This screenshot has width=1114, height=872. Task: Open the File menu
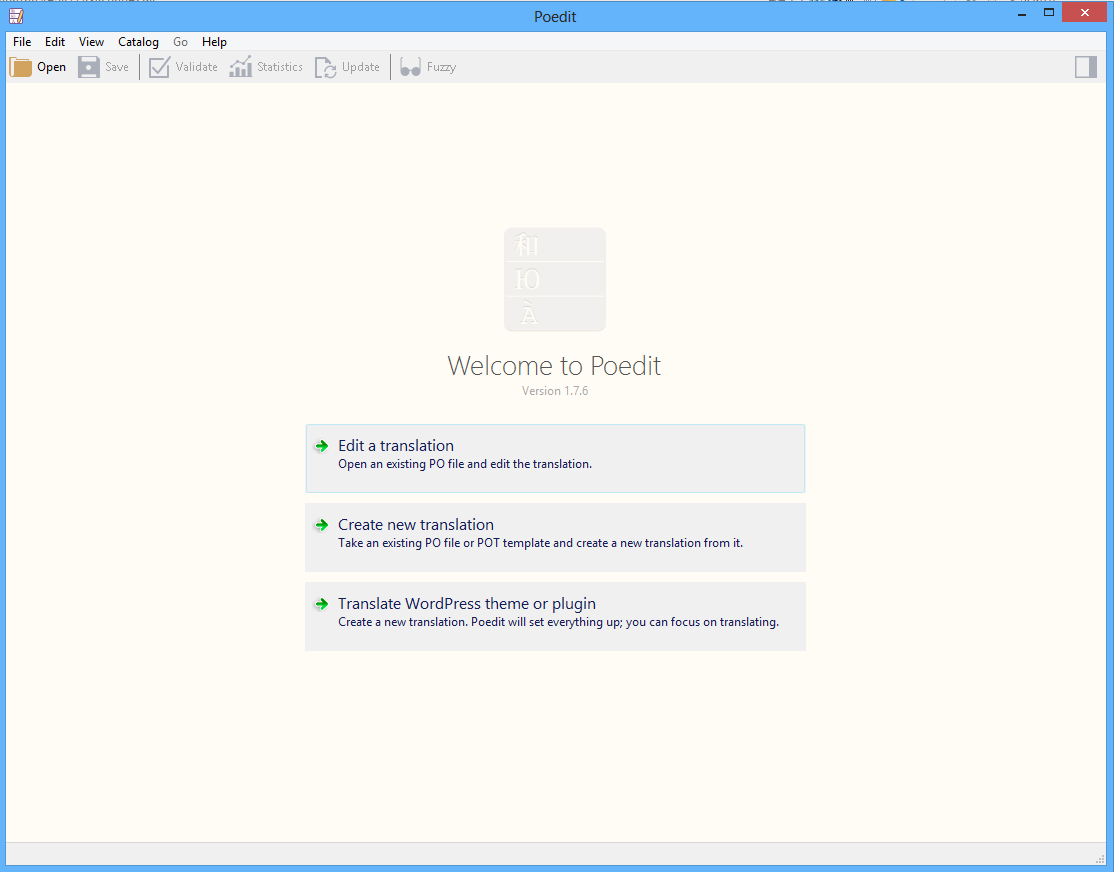22,42
